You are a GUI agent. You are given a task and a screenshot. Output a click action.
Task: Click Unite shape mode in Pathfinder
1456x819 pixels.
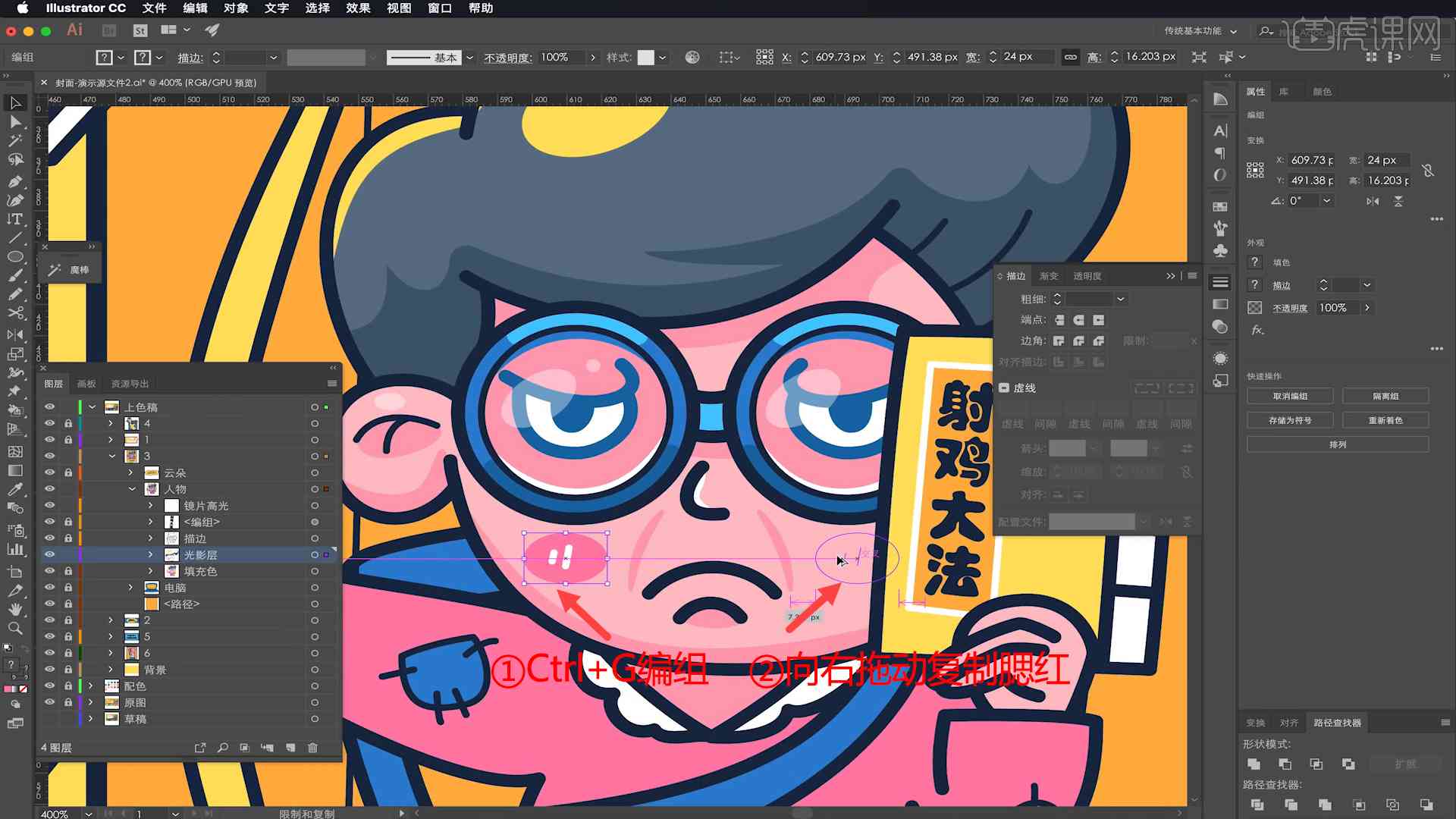point(1254,764)
